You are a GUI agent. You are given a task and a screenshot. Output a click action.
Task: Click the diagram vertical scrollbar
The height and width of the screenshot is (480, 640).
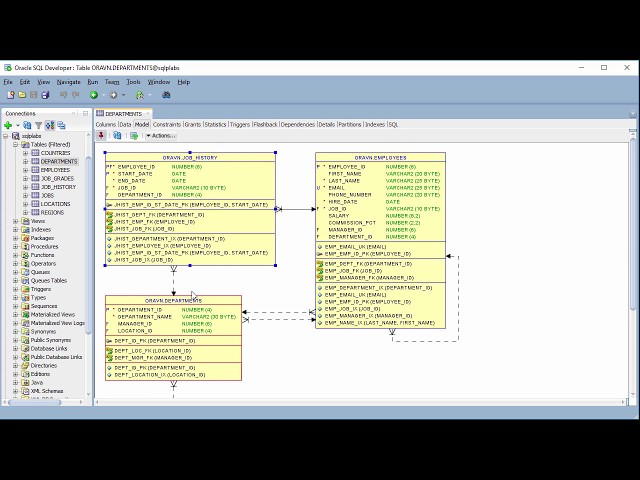[x=633, y=224]
